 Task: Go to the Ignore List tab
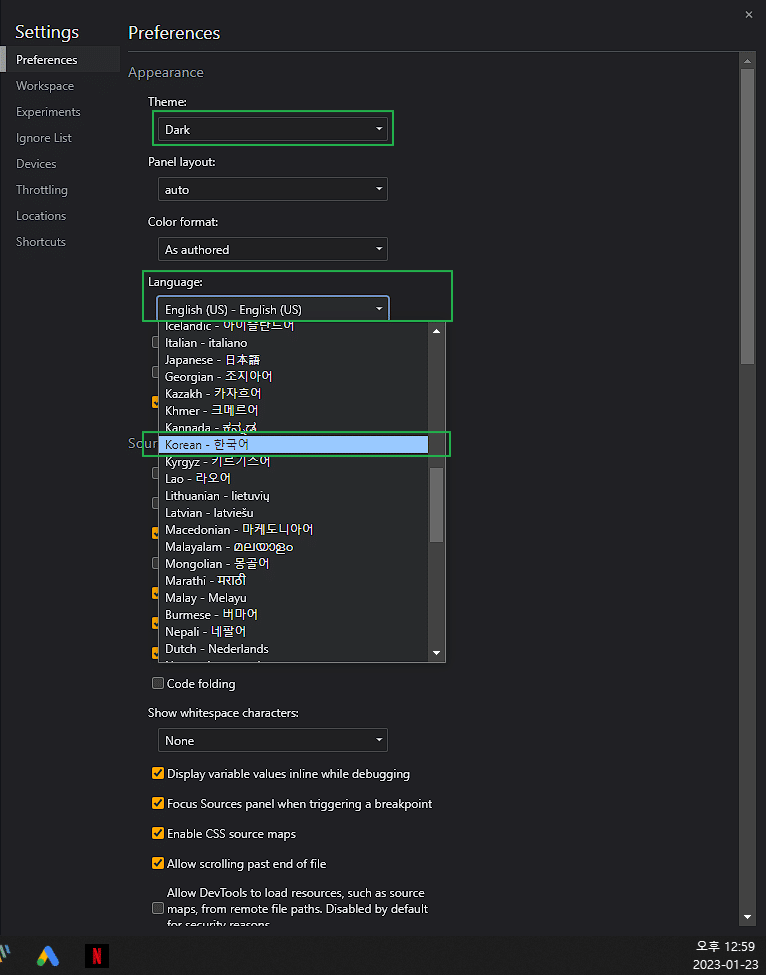[x=60, y=138]
